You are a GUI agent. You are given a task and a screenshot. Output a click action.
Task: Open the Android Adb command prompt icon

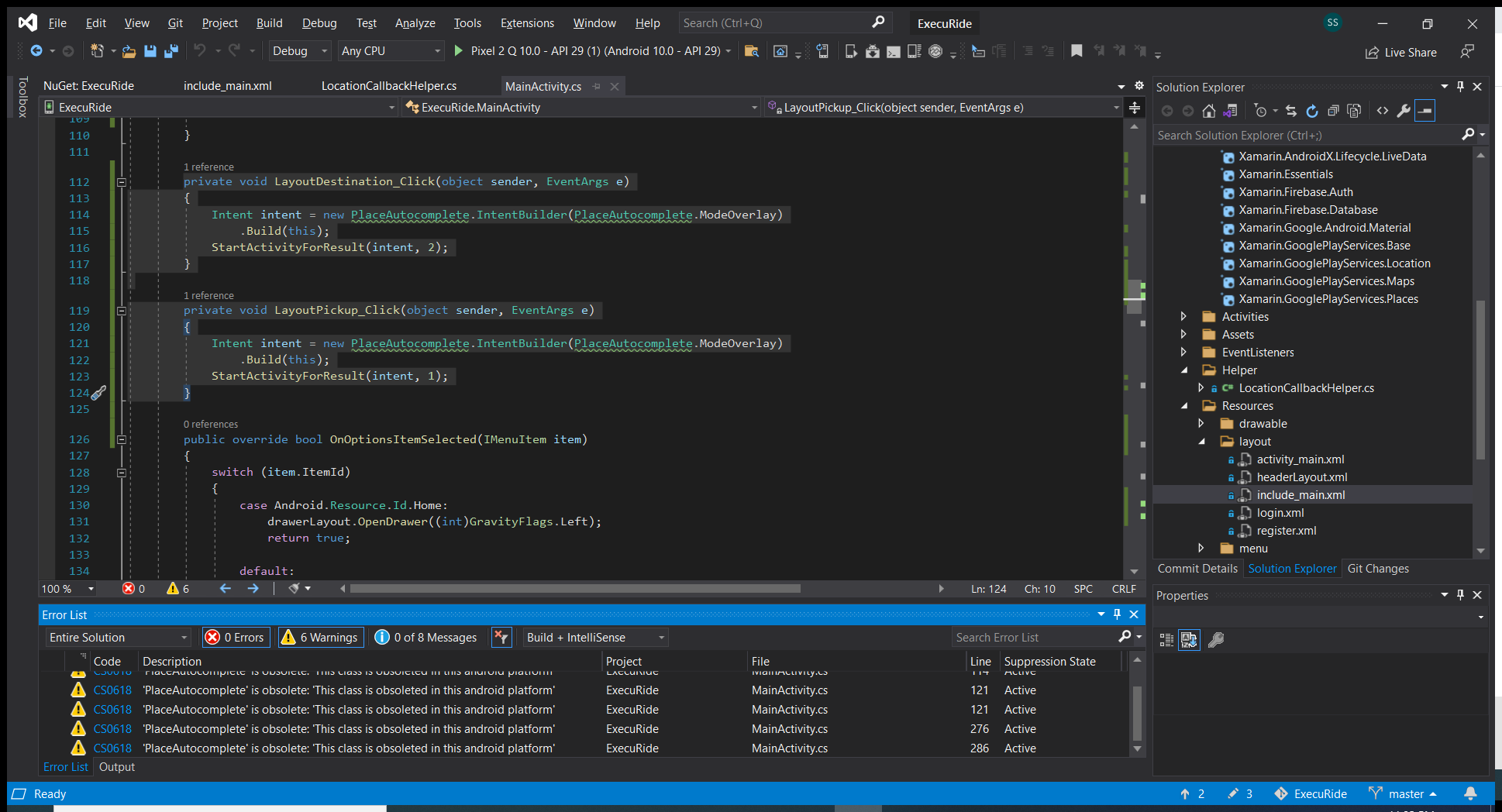[x=894, y=51]
